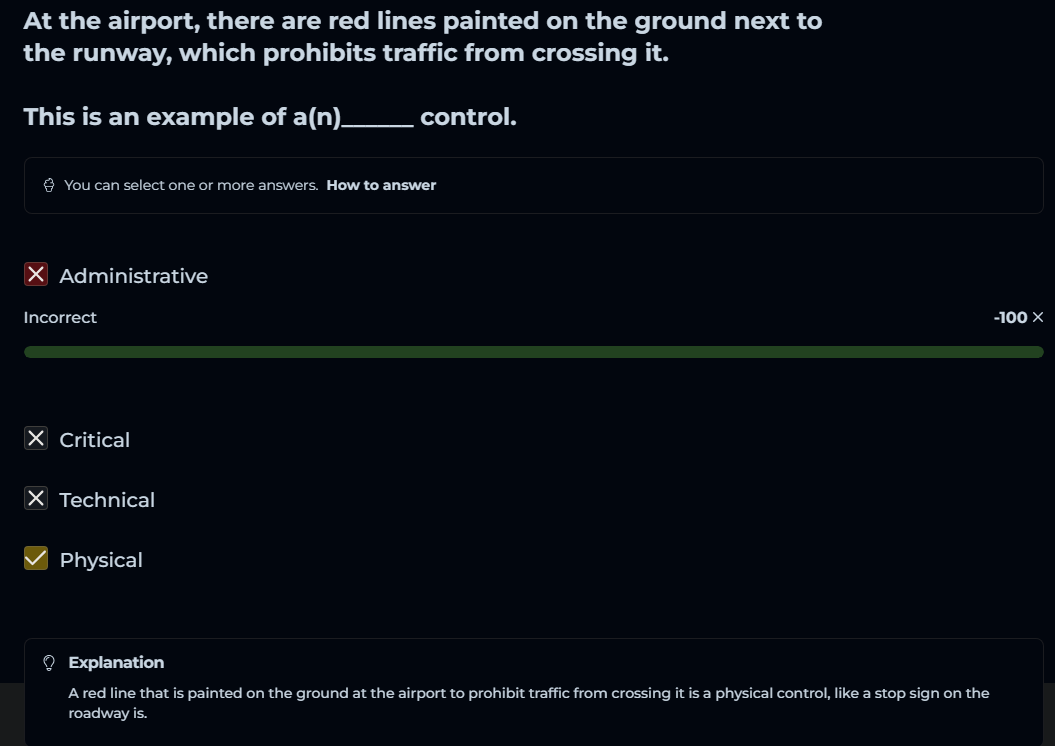The image size is (1055, 746).
Task: Click the airport red lines question text
Action: (422, 36)
